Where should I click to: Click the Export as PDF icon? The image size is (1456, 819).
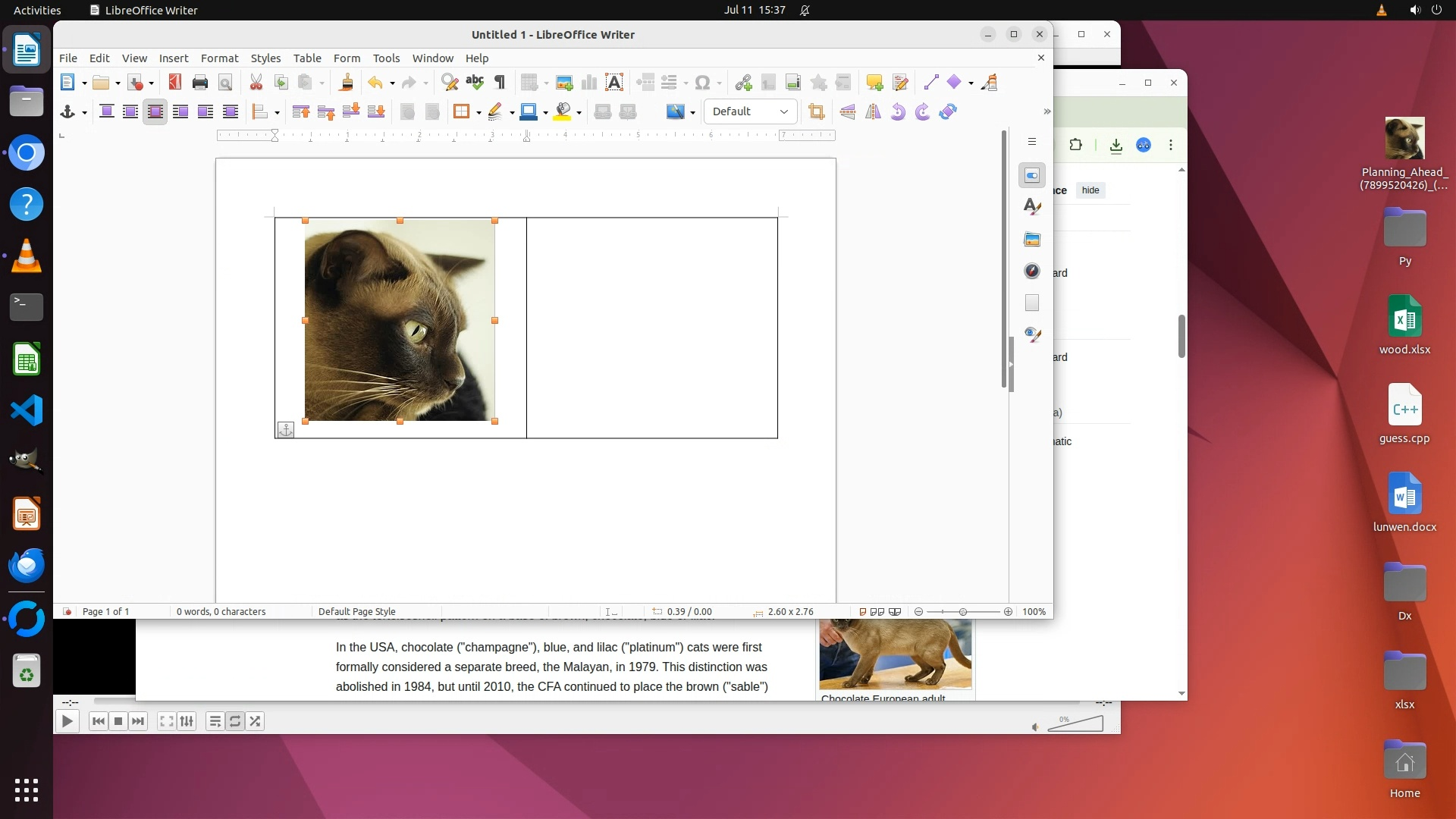coord(175,83)
